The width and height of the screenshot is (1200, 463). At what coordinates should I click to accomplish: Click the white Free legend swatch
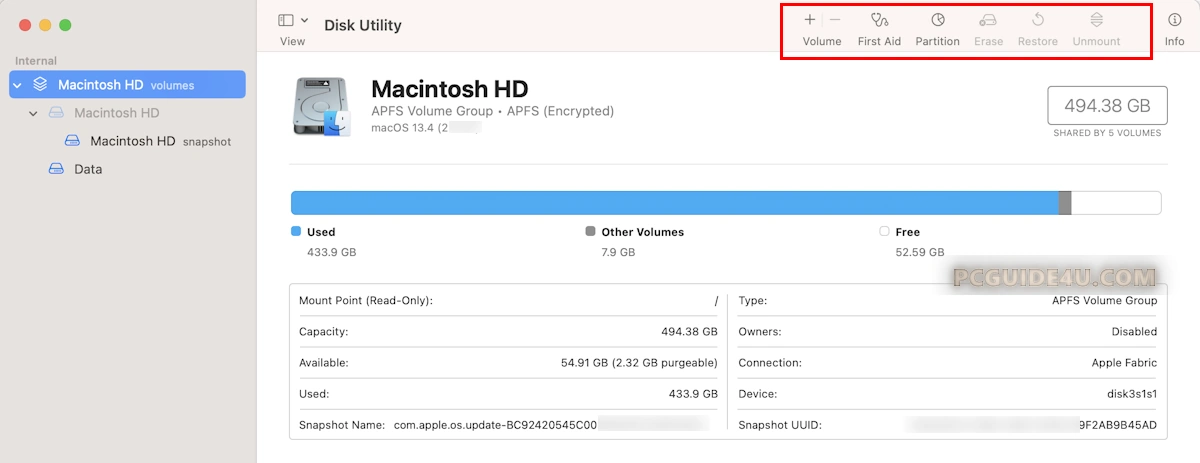884,232
